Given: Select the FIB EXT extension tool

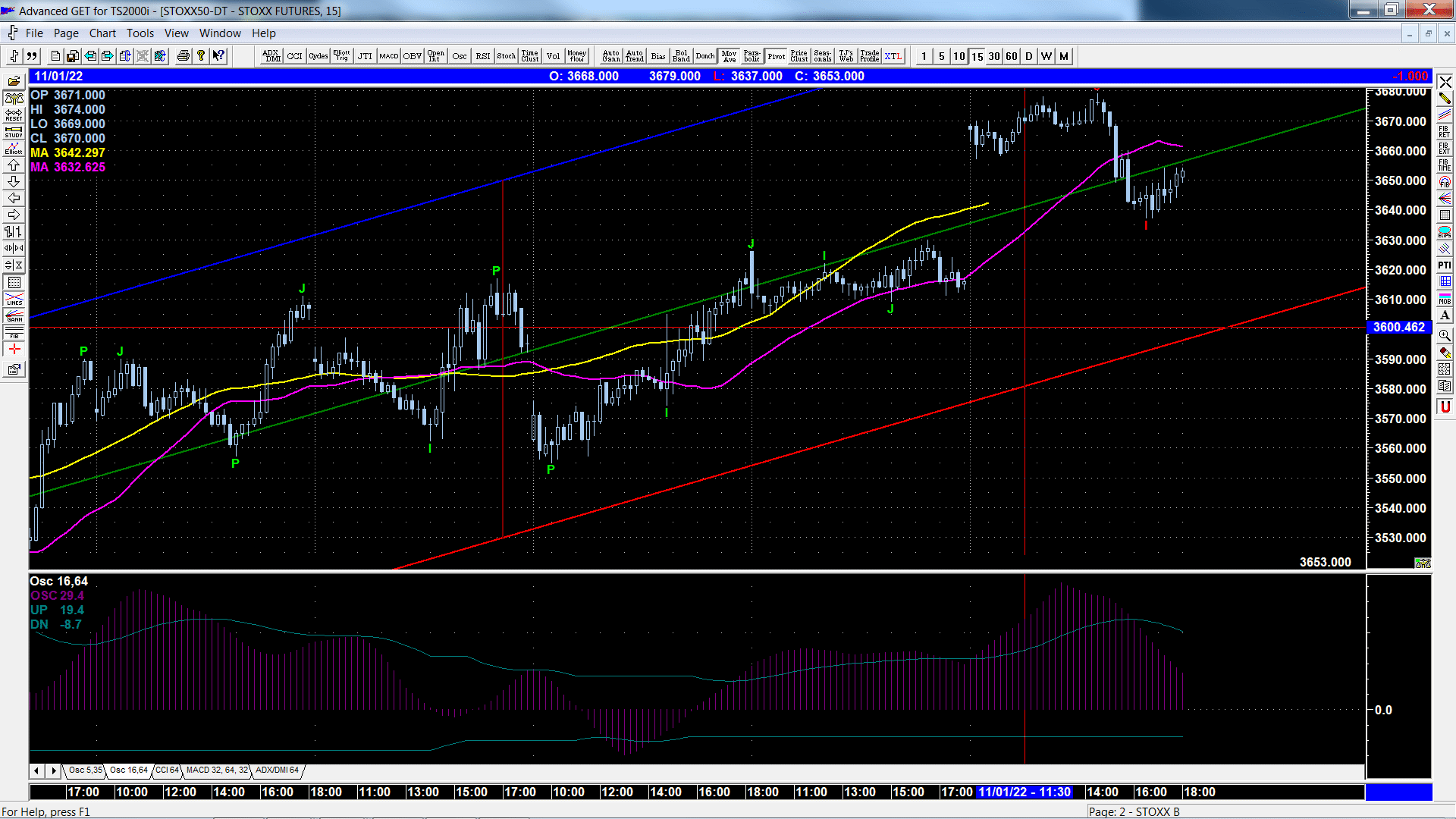Looking at the screenshot, I should (1445, 149).
